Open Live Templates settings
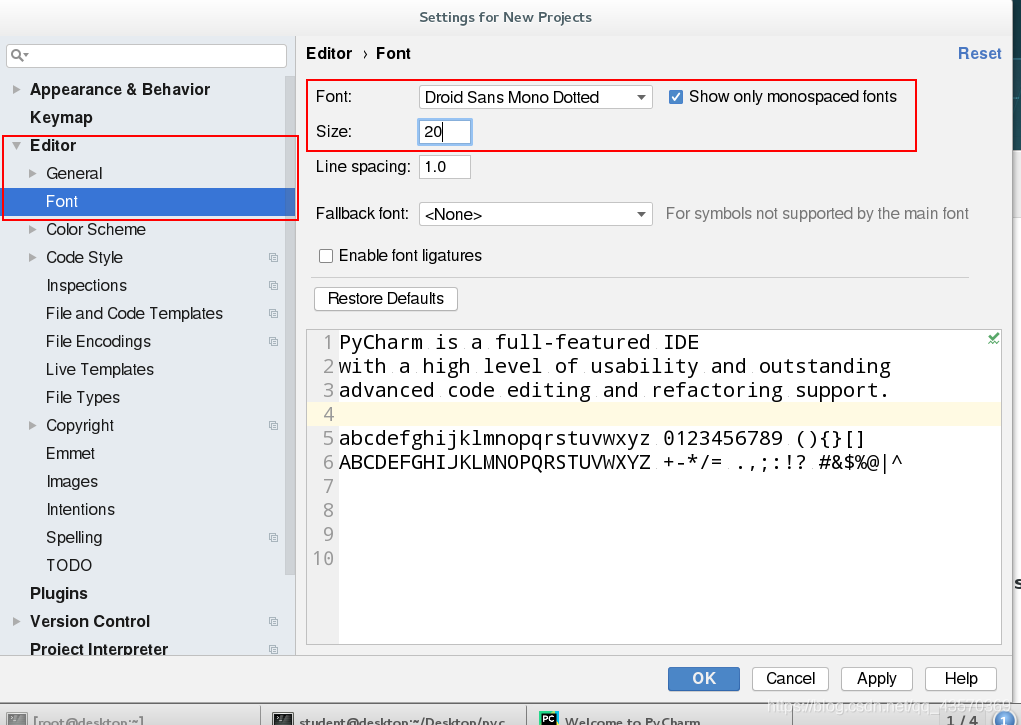The height and width of the screenshot is (725, 1021). pos(100,369)
